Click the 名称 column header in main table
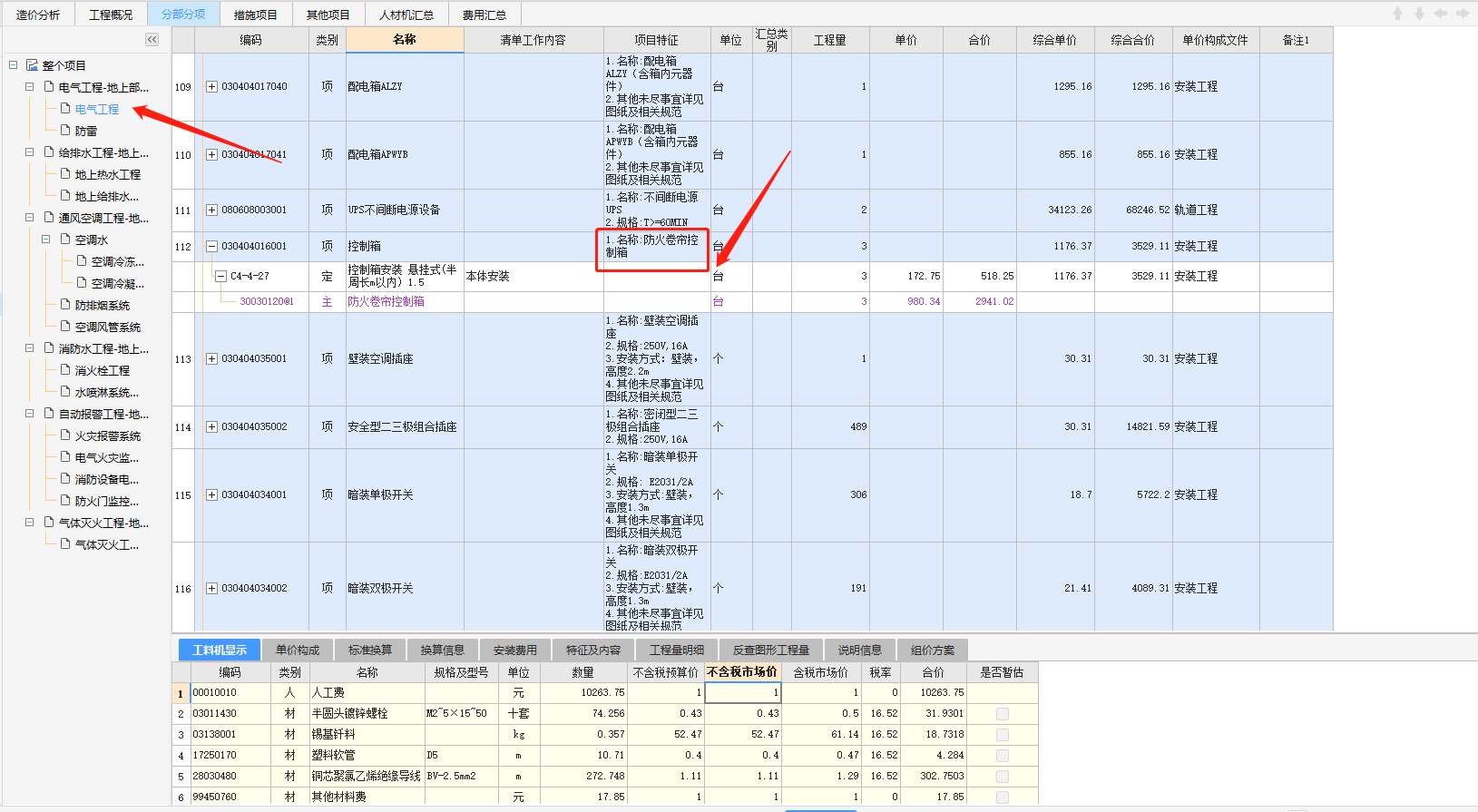Image resolution: width=1478 pixels, height=812 pixels. (405, 40)
